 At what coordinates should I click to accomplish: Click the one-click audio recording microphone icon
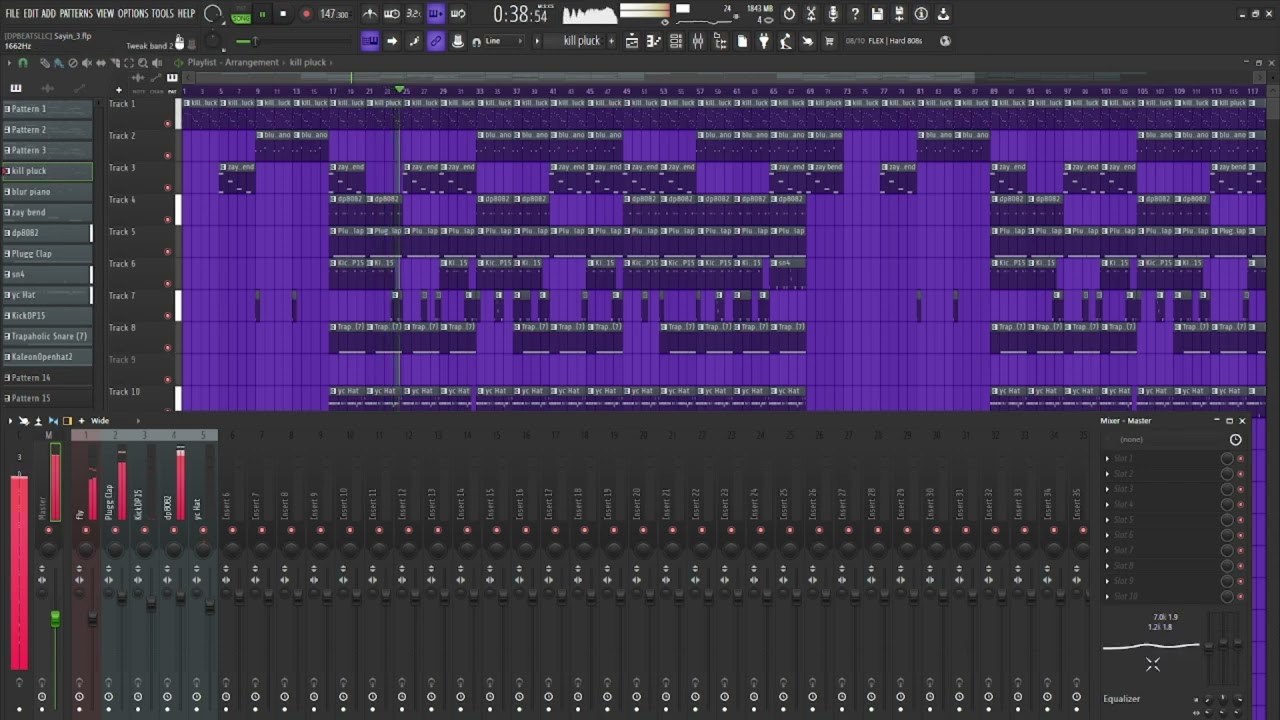click(x=833, y=14)
